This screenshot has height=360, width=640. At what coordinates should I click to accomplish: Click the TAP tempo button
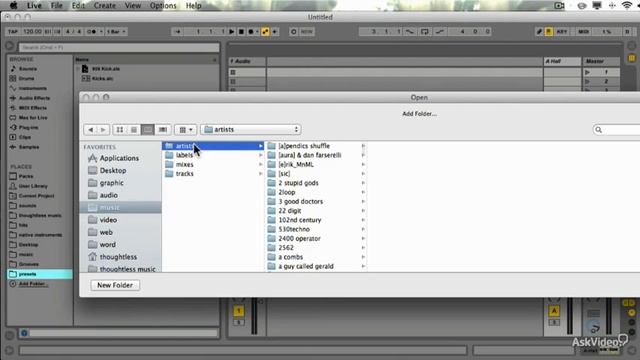coord(13,31)
